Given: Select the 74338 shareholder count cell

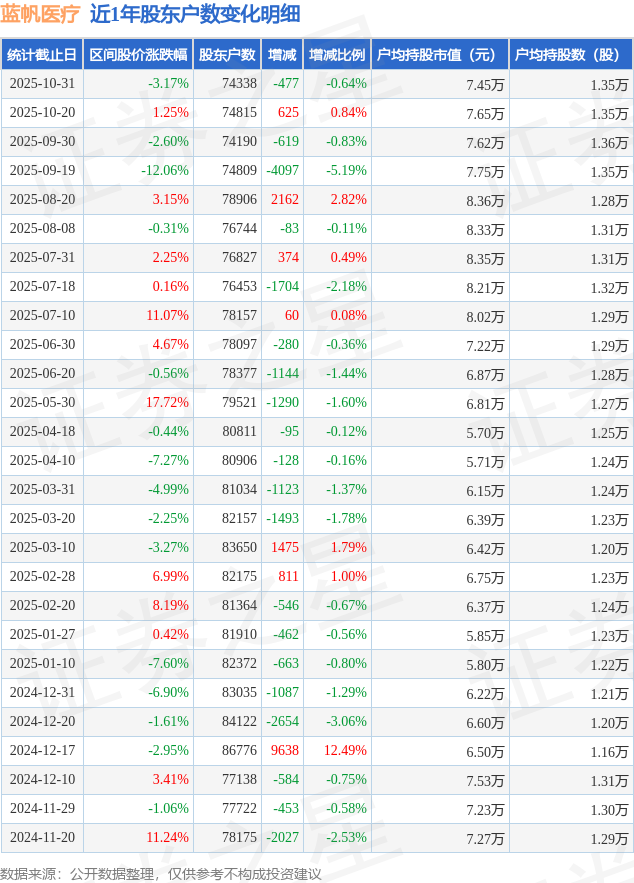Looking at the screenshot, I should (x=239, y=84).
